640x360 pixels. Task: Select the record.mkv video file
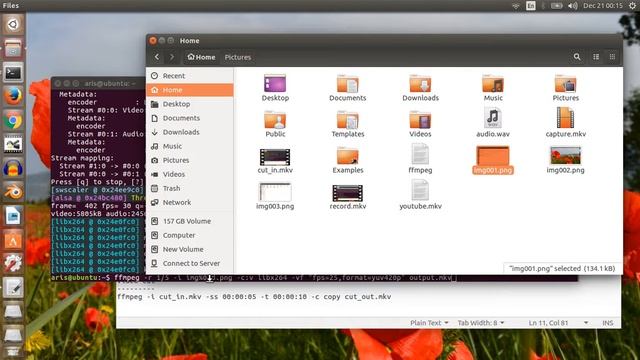(347, 193)
